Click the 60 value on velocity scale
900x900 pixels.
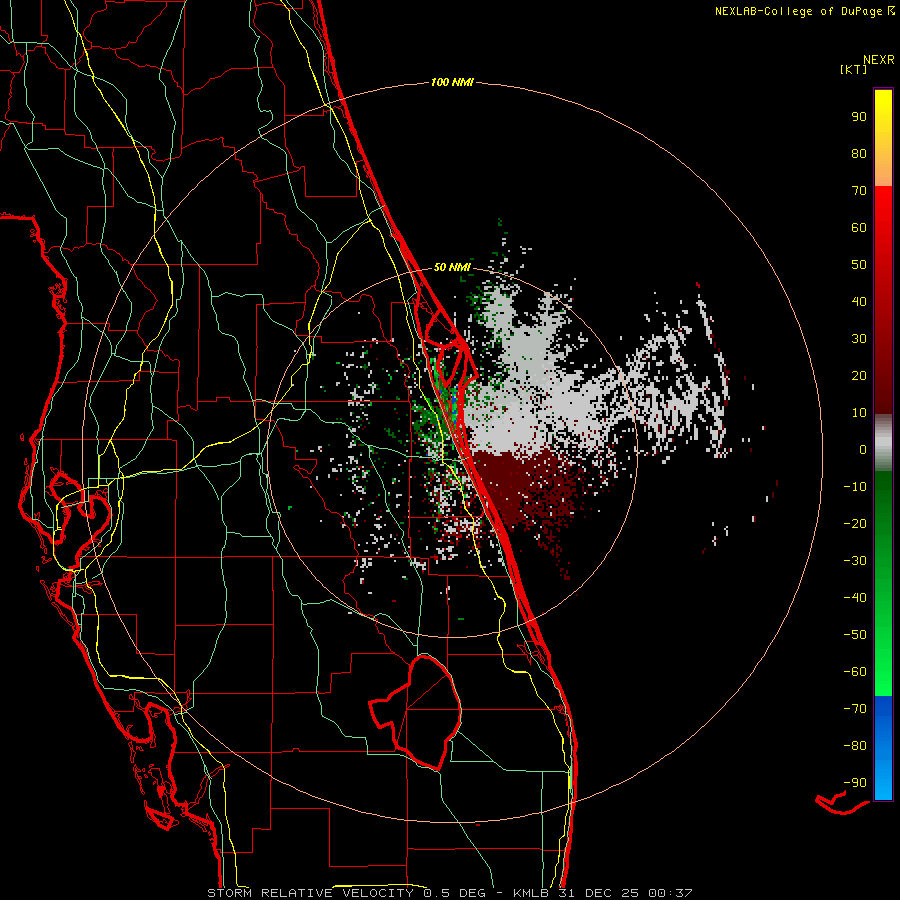click(859, 228)
